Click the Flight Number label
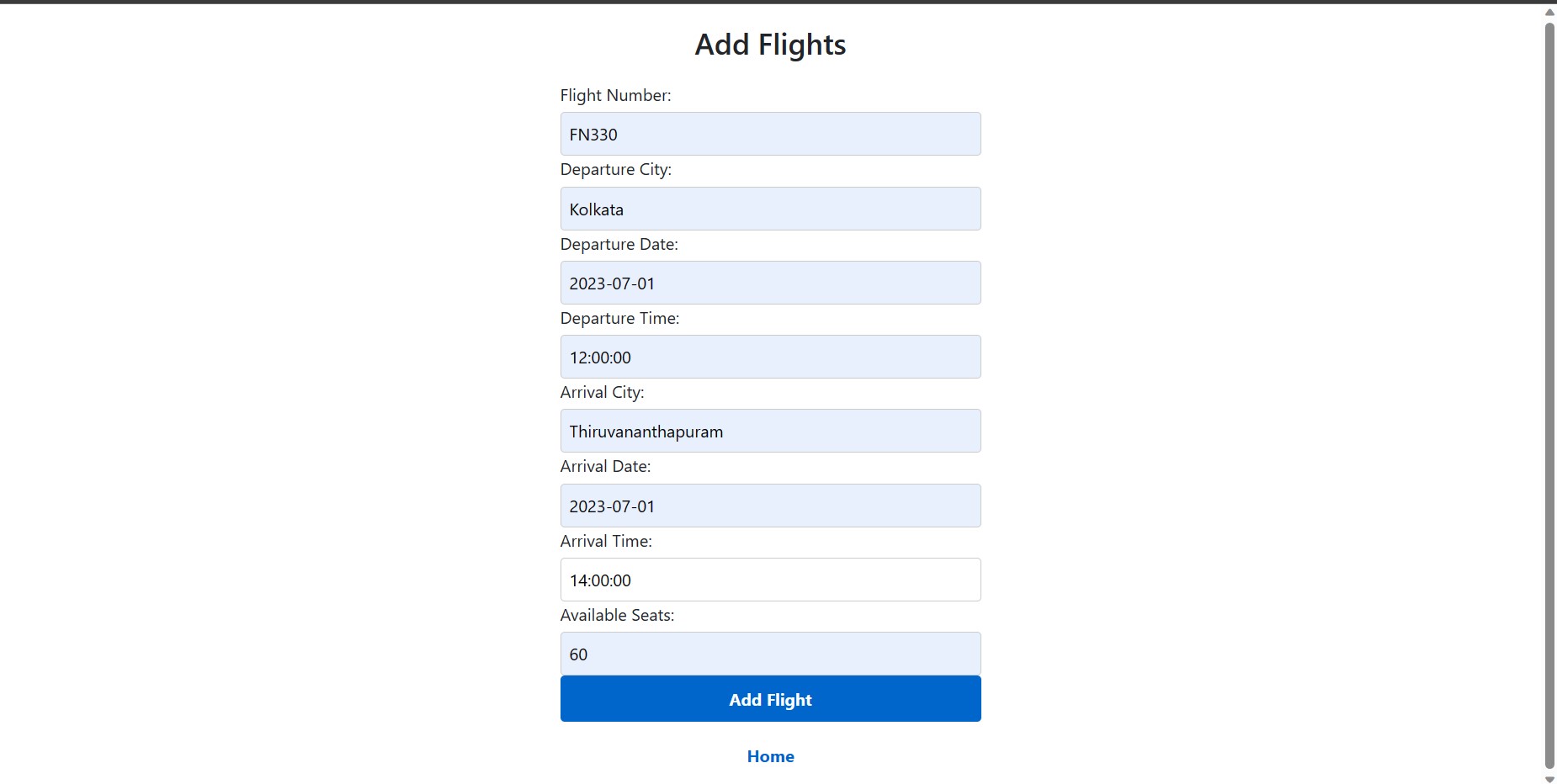 click(615, 95)
